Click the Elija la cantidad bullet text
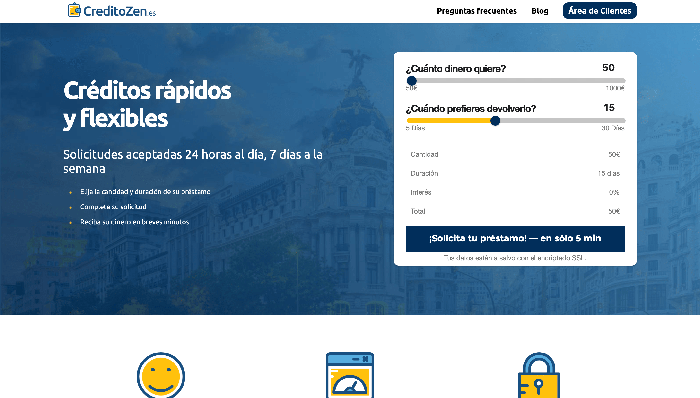Screen dimensions: 700x398 tap(145, 192)
